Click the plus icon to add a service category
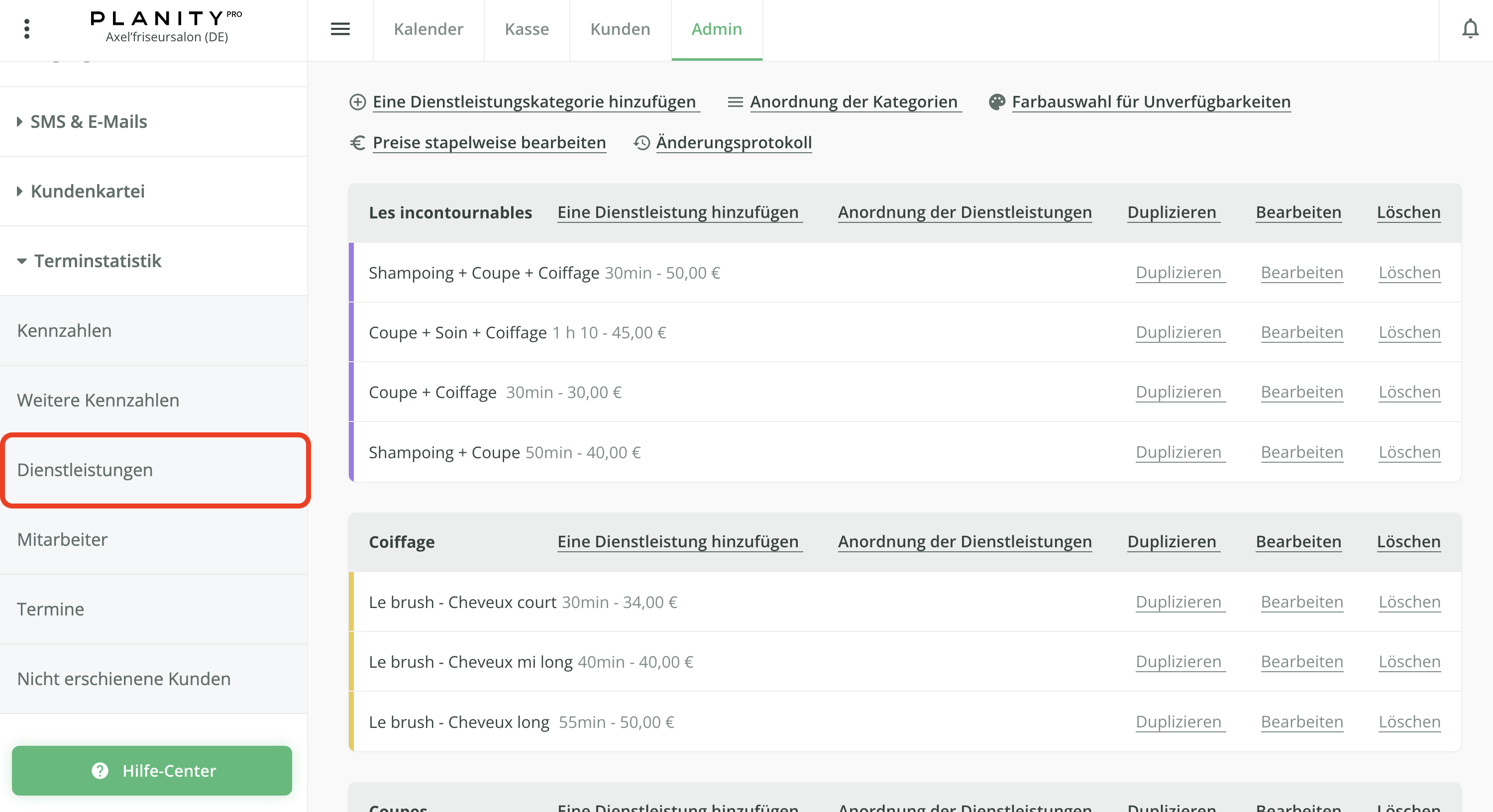 [358, 101]
